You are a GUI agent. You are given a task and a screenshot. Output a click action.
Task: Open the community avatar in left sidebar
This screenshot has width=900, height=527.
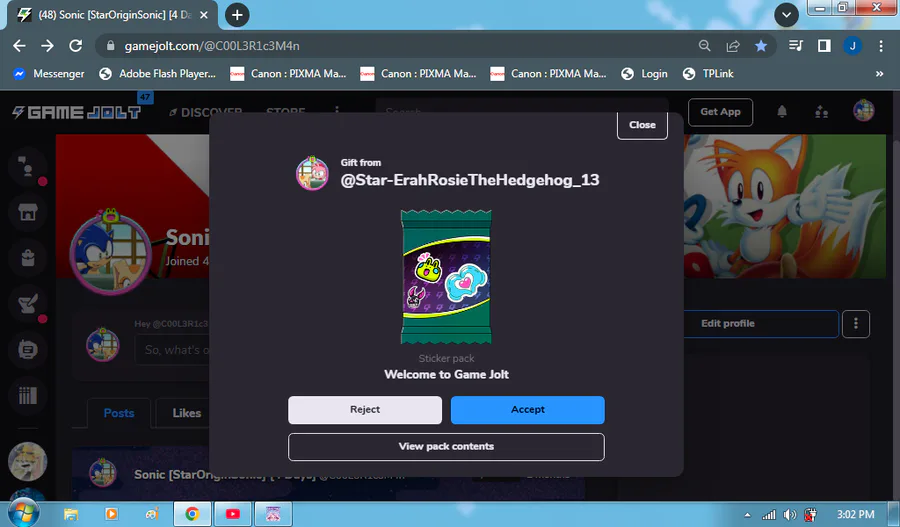pos(27,461)
